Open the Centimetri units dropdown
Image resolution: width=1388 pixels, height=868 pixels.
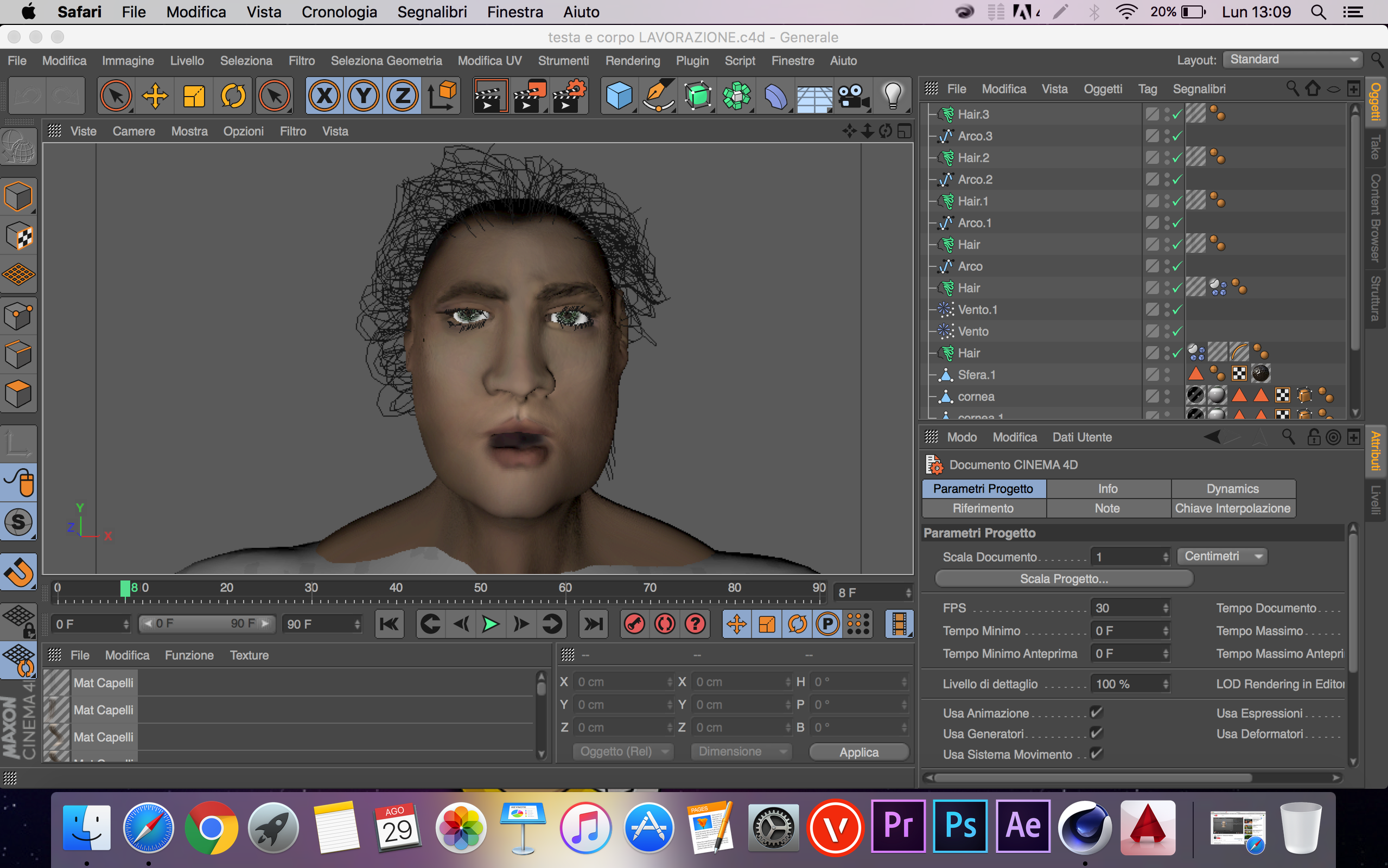point(1221,556)
